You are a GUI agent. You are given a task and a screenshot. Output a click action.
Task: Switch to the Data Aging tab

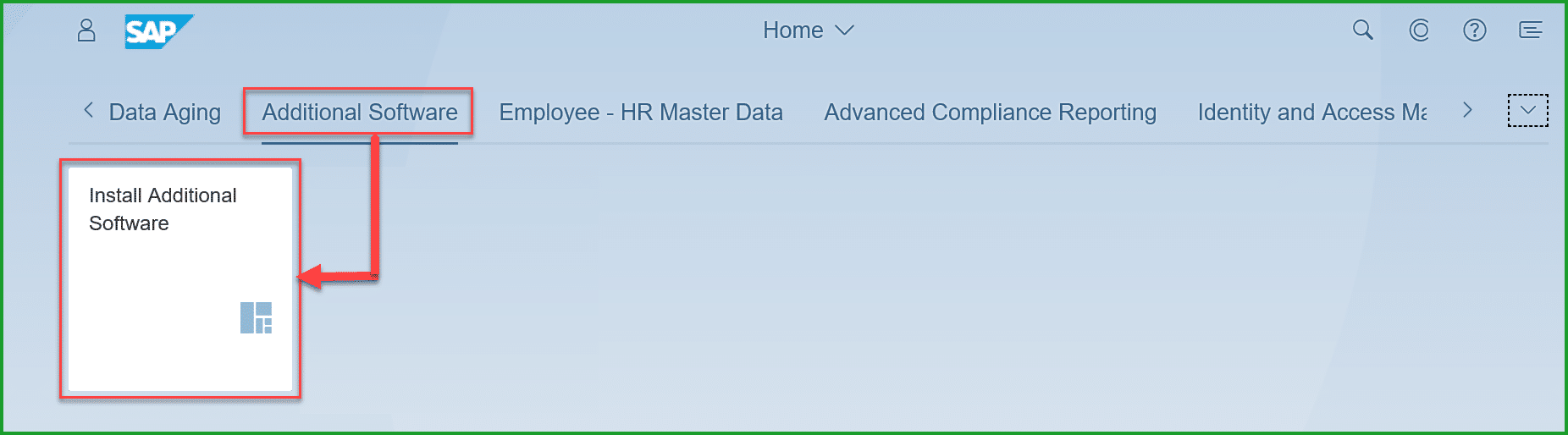[x=164, y=113]
